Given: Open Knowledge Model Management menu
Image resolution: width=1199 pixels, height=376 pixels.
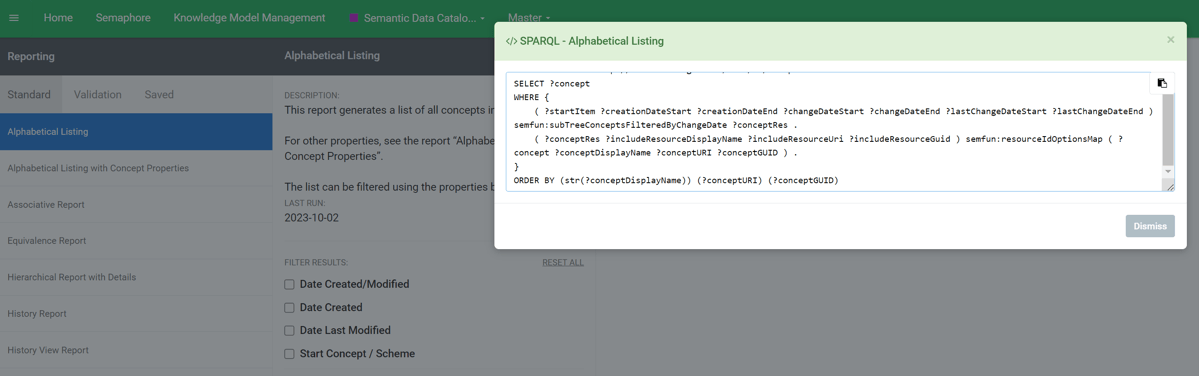Looking at the screenshot, I should coord(249,18).
